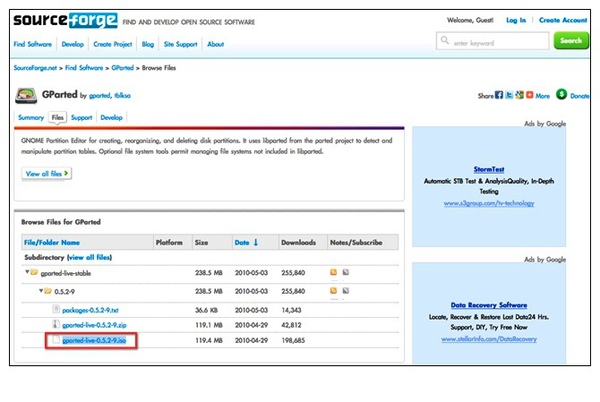
Task: Click the Donate link text
Action: pos(580,96)
